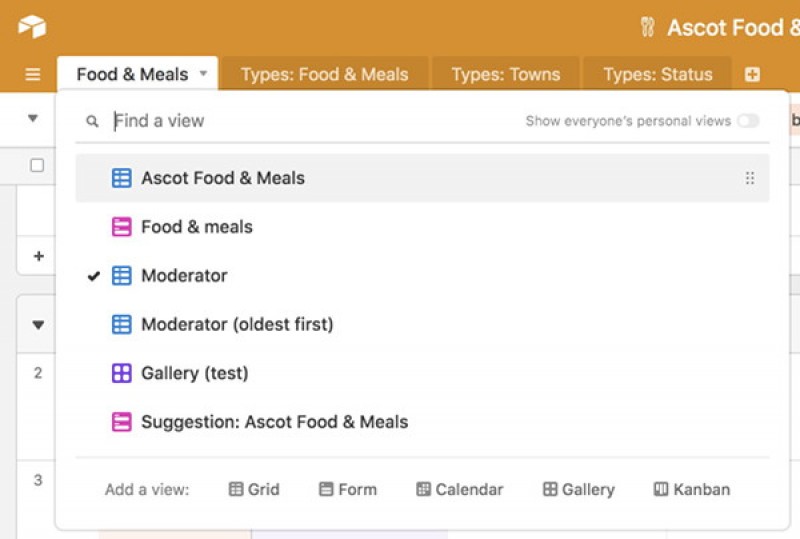This screenshot has height=539, width=800.
Task: Add a new Kanban view
Action: point(691,489)
